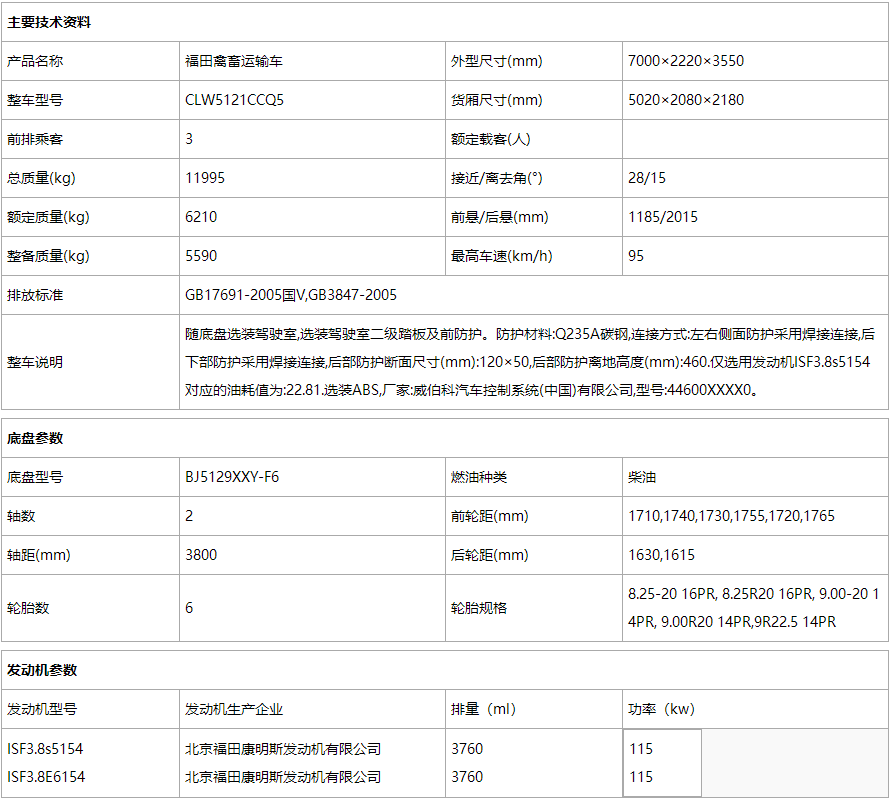Select the 排量（ml）column header

484,709
